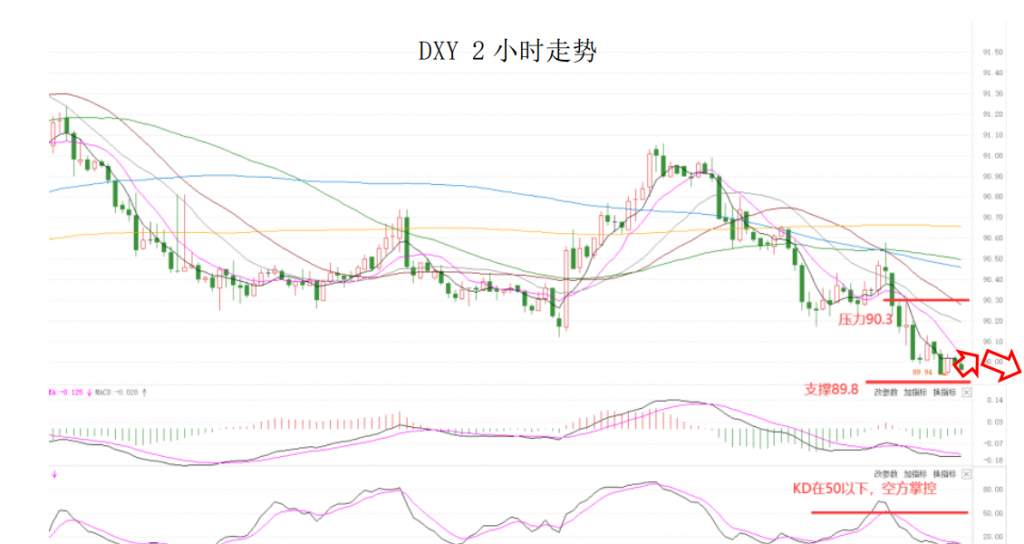The height and width of the screenshot is (544, 1024).
Task: Click 加指标 on the KD panel
Action: [915, 473]
